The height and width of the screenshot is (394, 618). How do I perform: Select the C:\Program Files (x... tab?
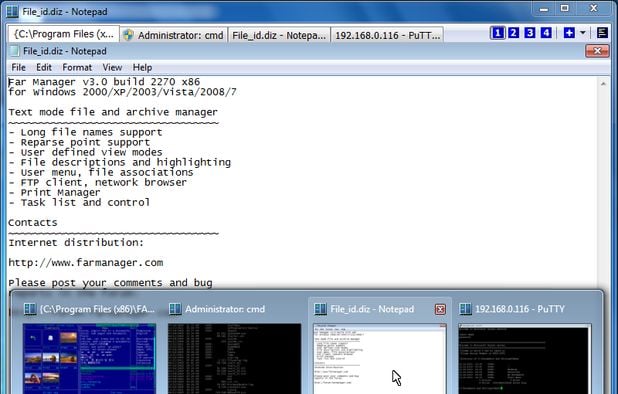point(64,34)
